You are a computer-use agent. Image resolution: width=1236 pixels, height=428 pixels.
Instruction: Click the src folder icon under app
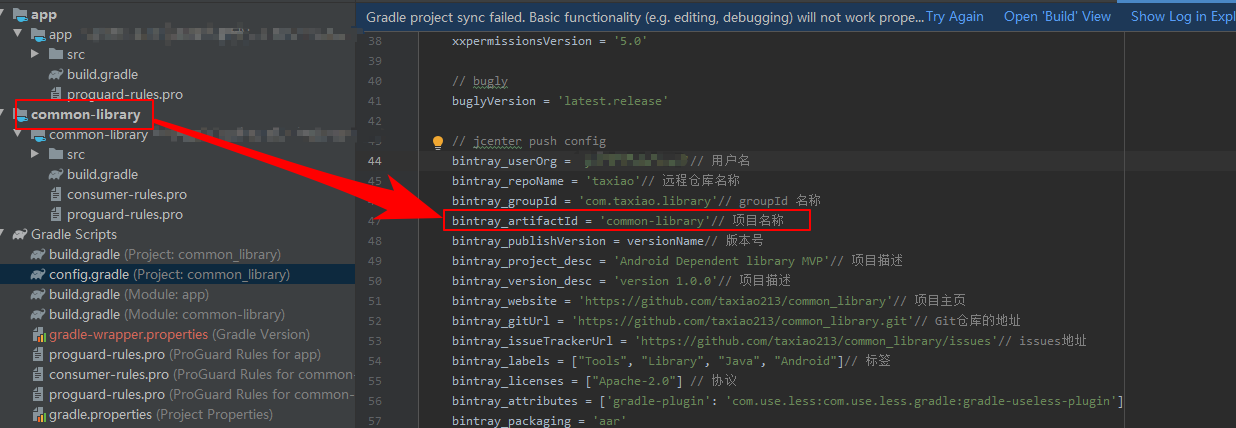tap(57, 54)
